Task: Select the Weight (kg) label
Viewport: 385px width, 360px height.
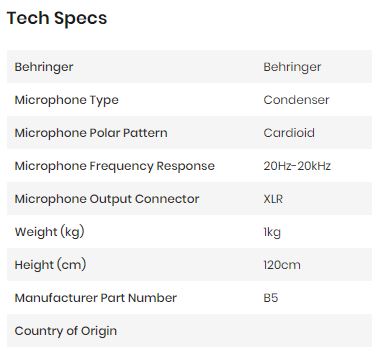Action: [49, 232]
